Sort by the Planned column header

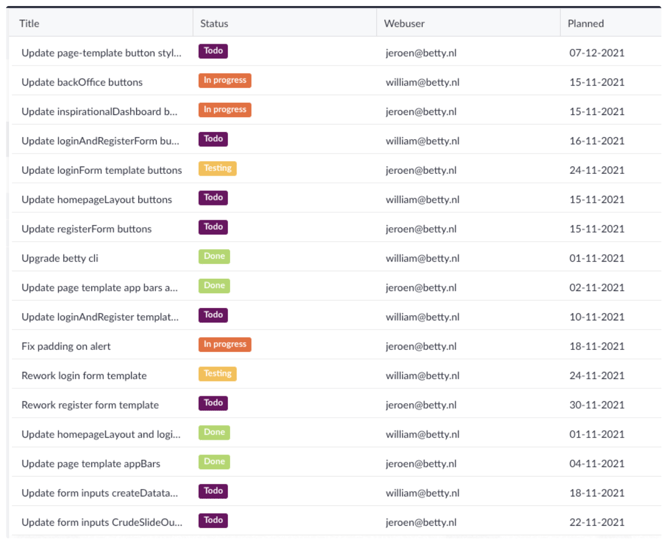pyautogui.click(x=586, y=24)
